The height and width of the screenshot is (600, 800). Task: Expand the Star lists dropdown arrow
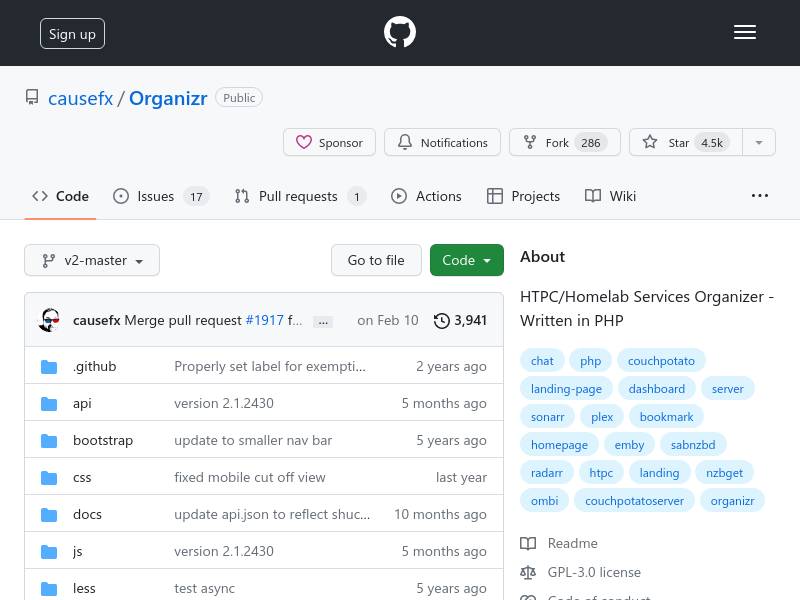tap(759, 142)
